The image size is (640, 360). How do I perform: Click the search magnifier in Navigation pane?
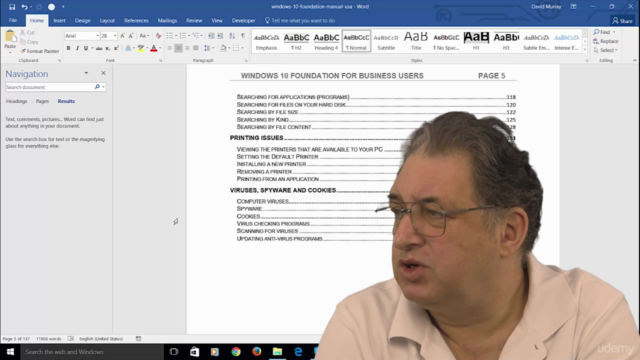point(97,87)
